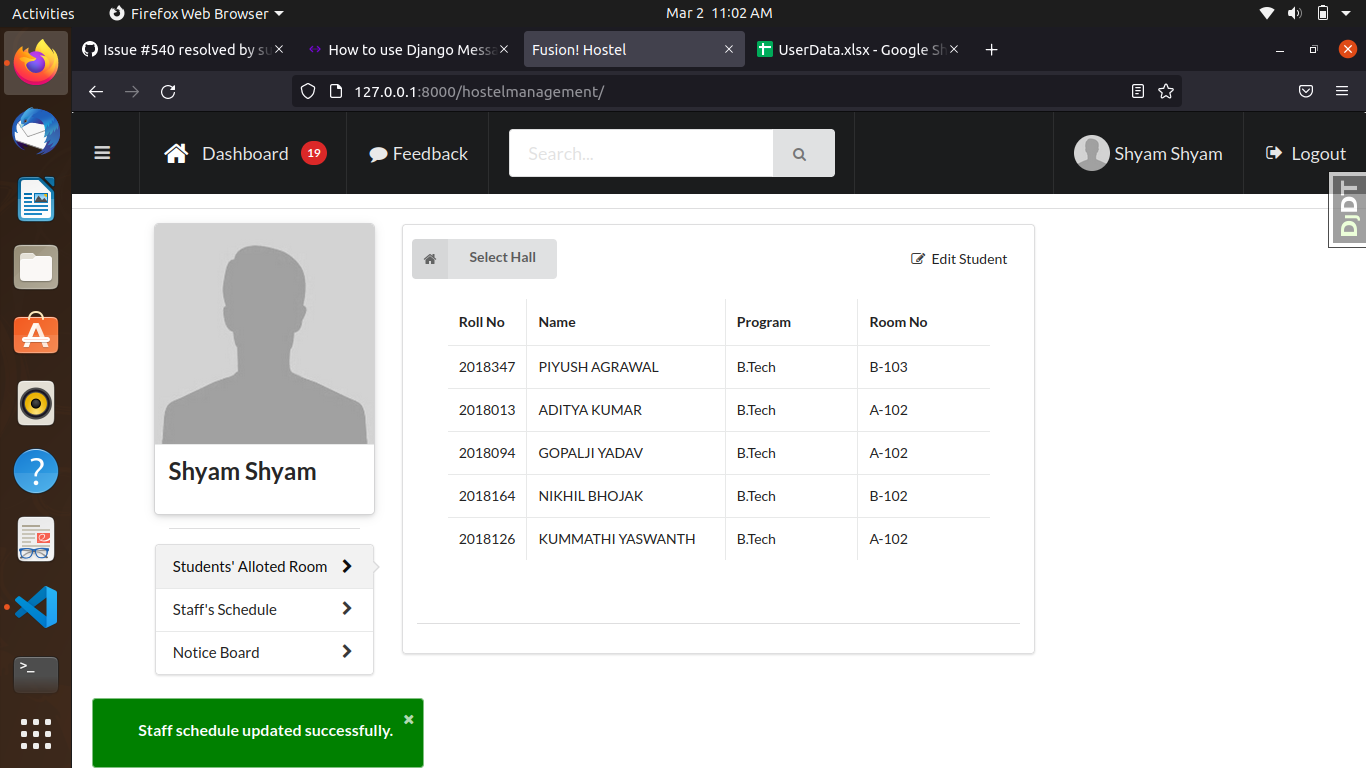
Task: Open the Pocket save icon
Action: click(1305, 91)
